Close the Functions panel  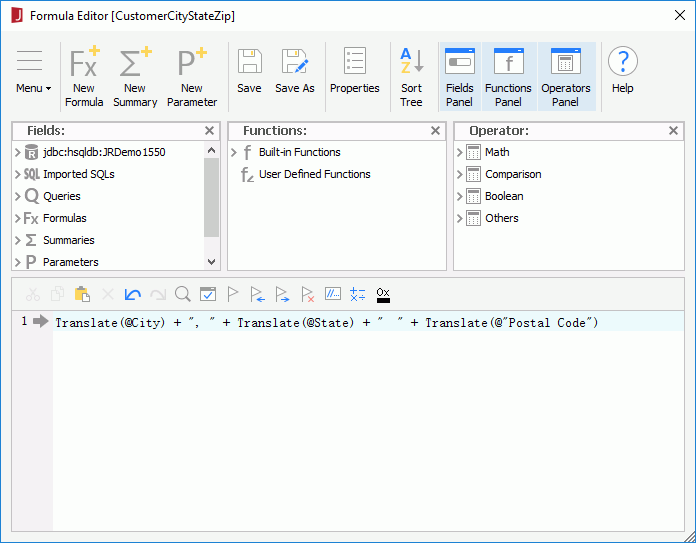point(435,131)
